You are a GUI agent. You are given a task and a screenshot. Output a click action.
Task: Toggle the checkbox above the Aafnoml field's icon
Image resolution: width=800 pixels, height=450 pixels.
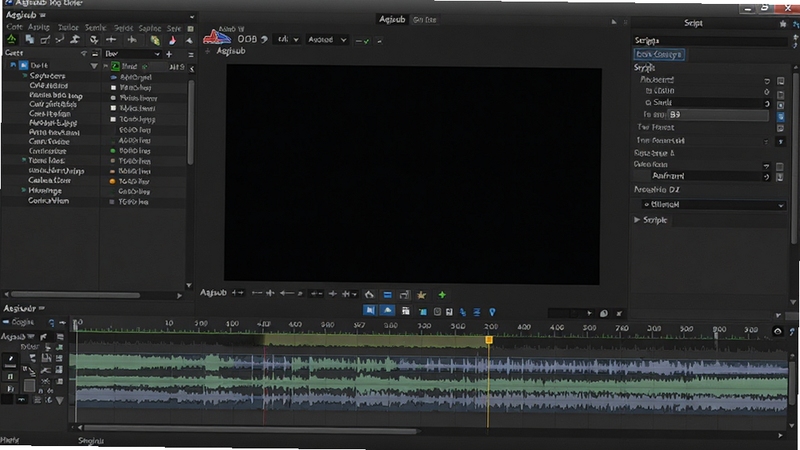tap(780, 166)
